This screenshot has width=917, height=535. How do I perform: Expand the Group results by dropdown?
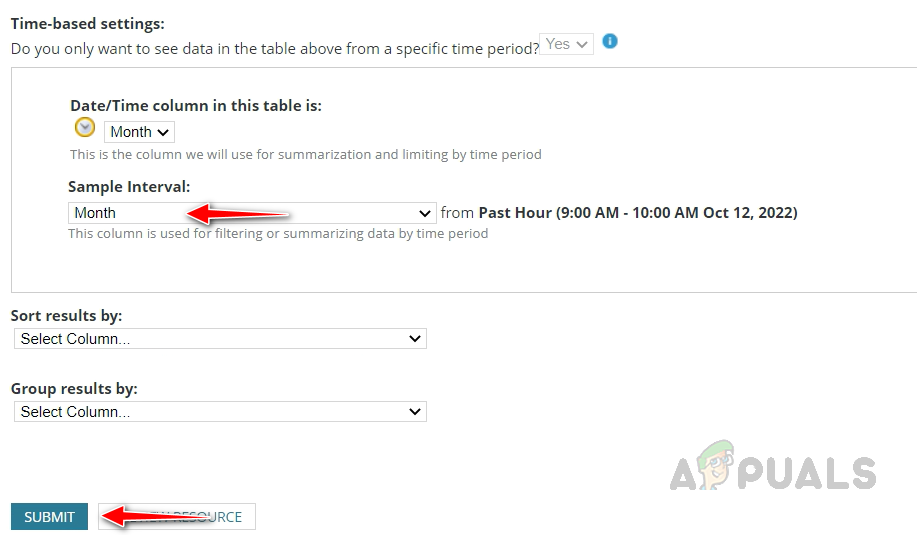[x=220, y=411]
